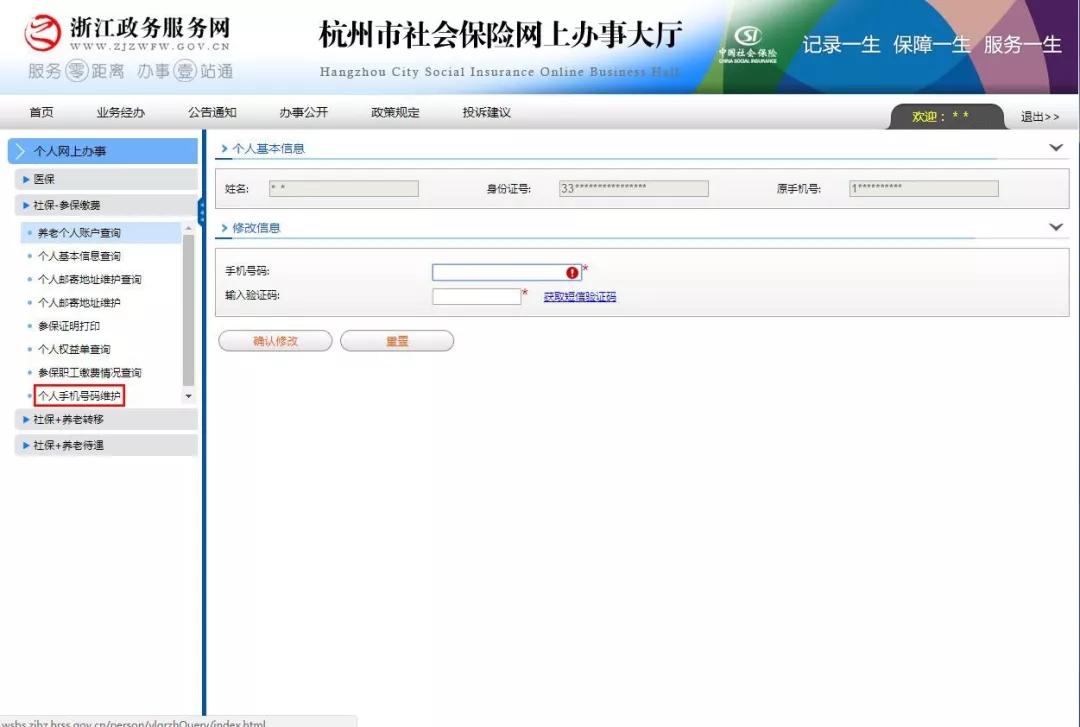Open 参保职工缴费情况查询
The width and height of the screenshot is (1080, 727).
(90, 373)
